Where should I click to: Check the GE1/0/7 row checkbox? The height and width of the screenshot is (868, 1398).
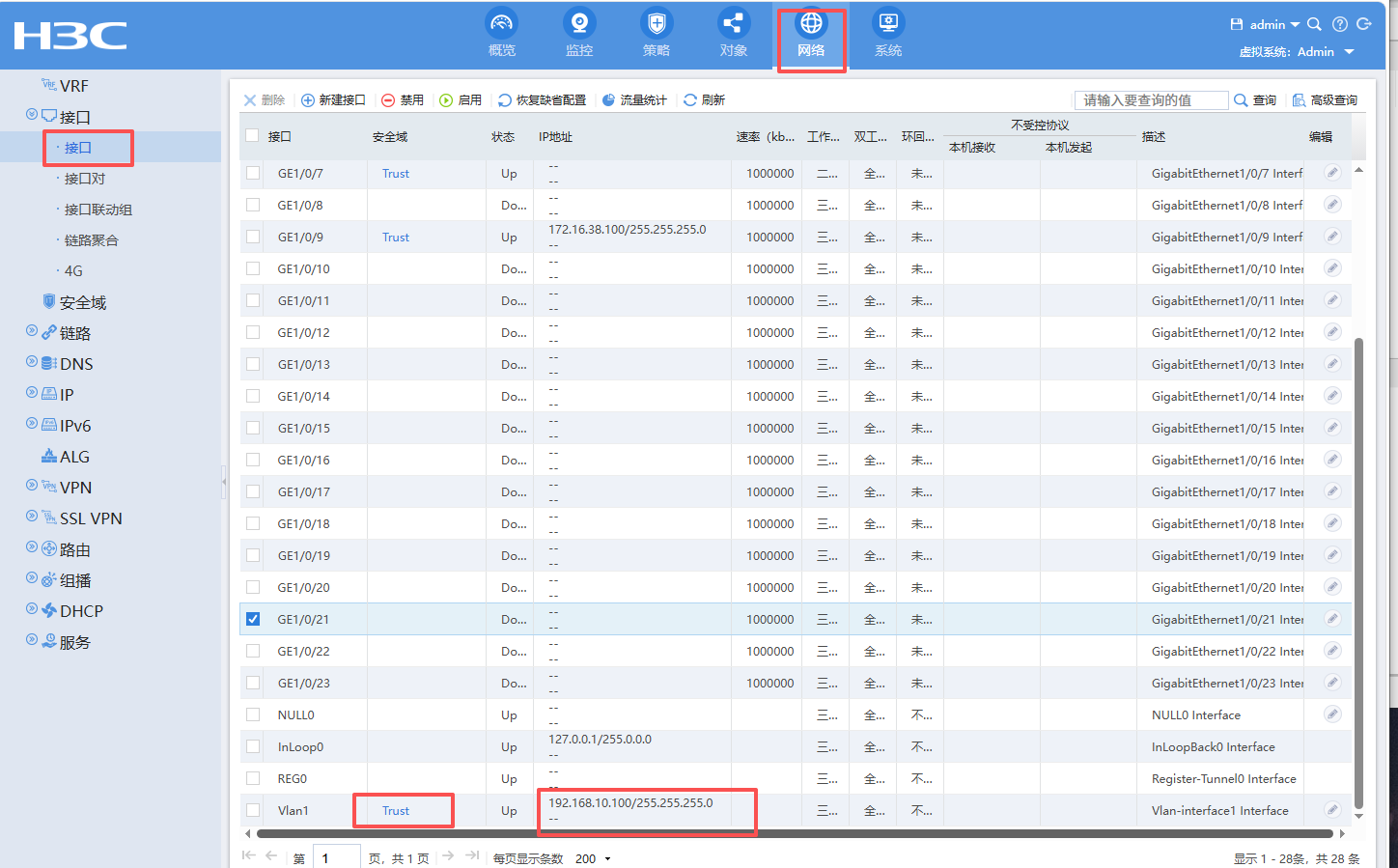253,173
